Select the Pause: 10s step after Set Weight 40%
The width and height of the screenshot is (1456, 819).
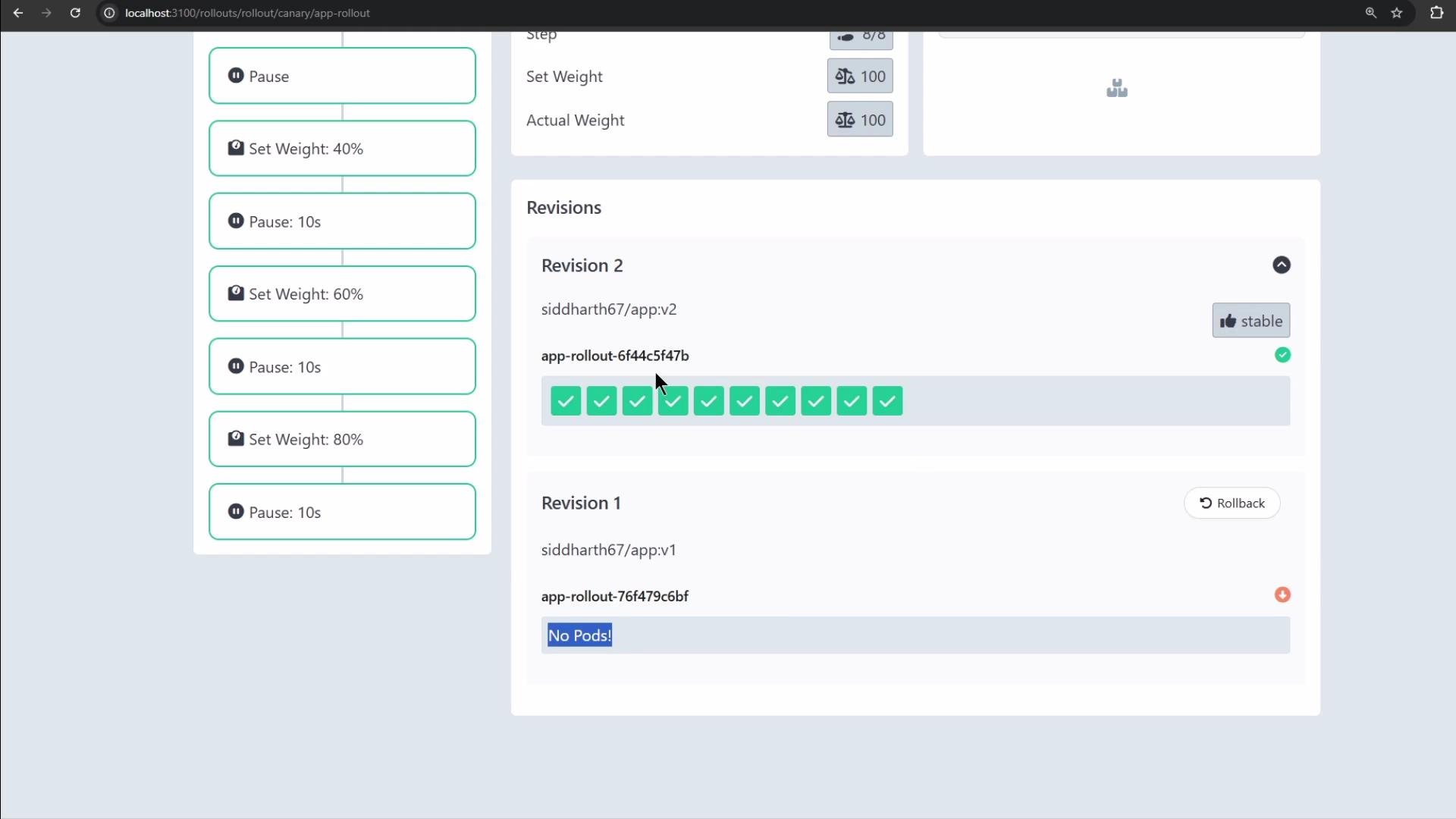point(342,221)
